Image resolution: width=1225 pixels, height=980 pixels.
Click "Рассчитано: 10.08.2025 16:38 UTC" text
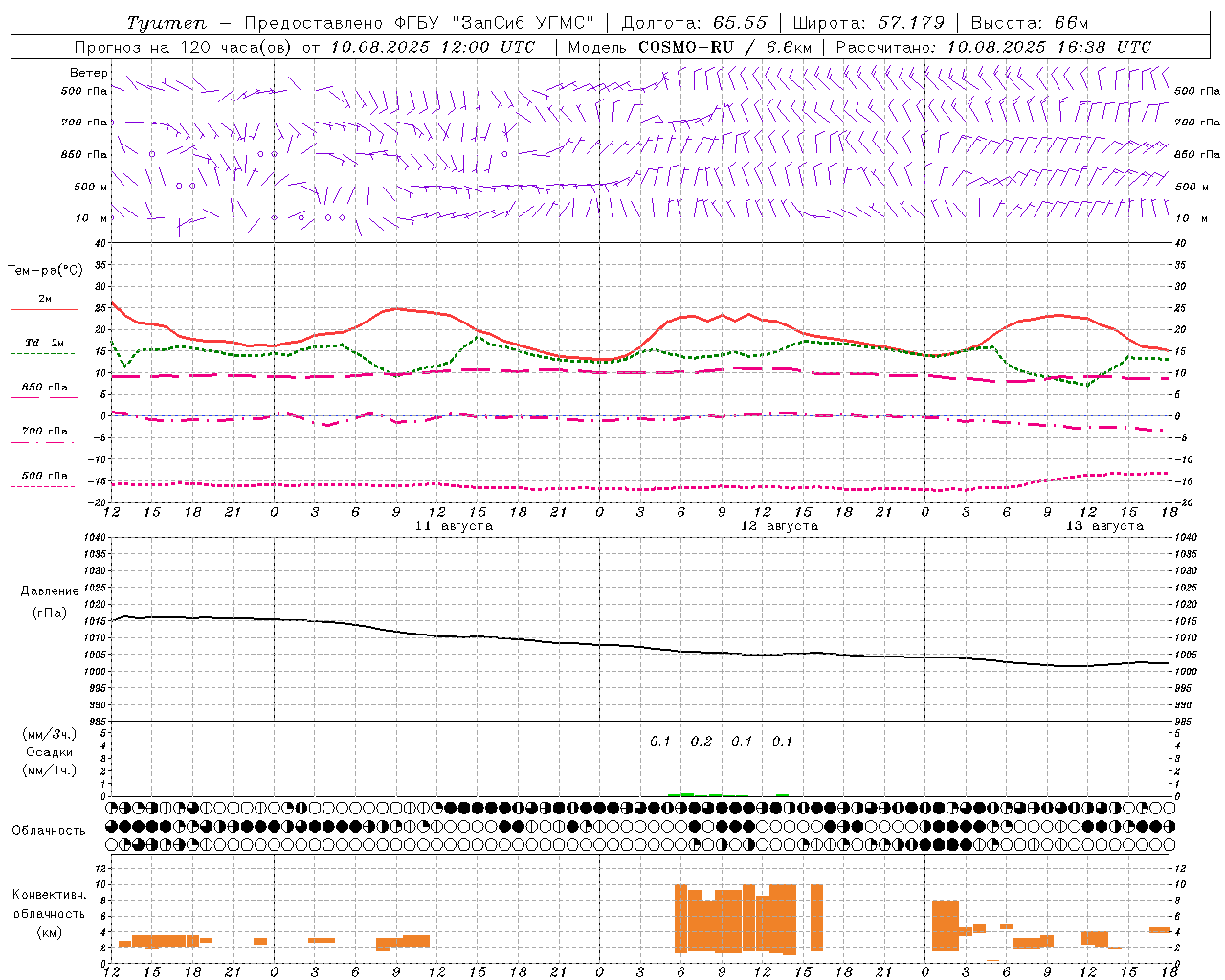993,47
